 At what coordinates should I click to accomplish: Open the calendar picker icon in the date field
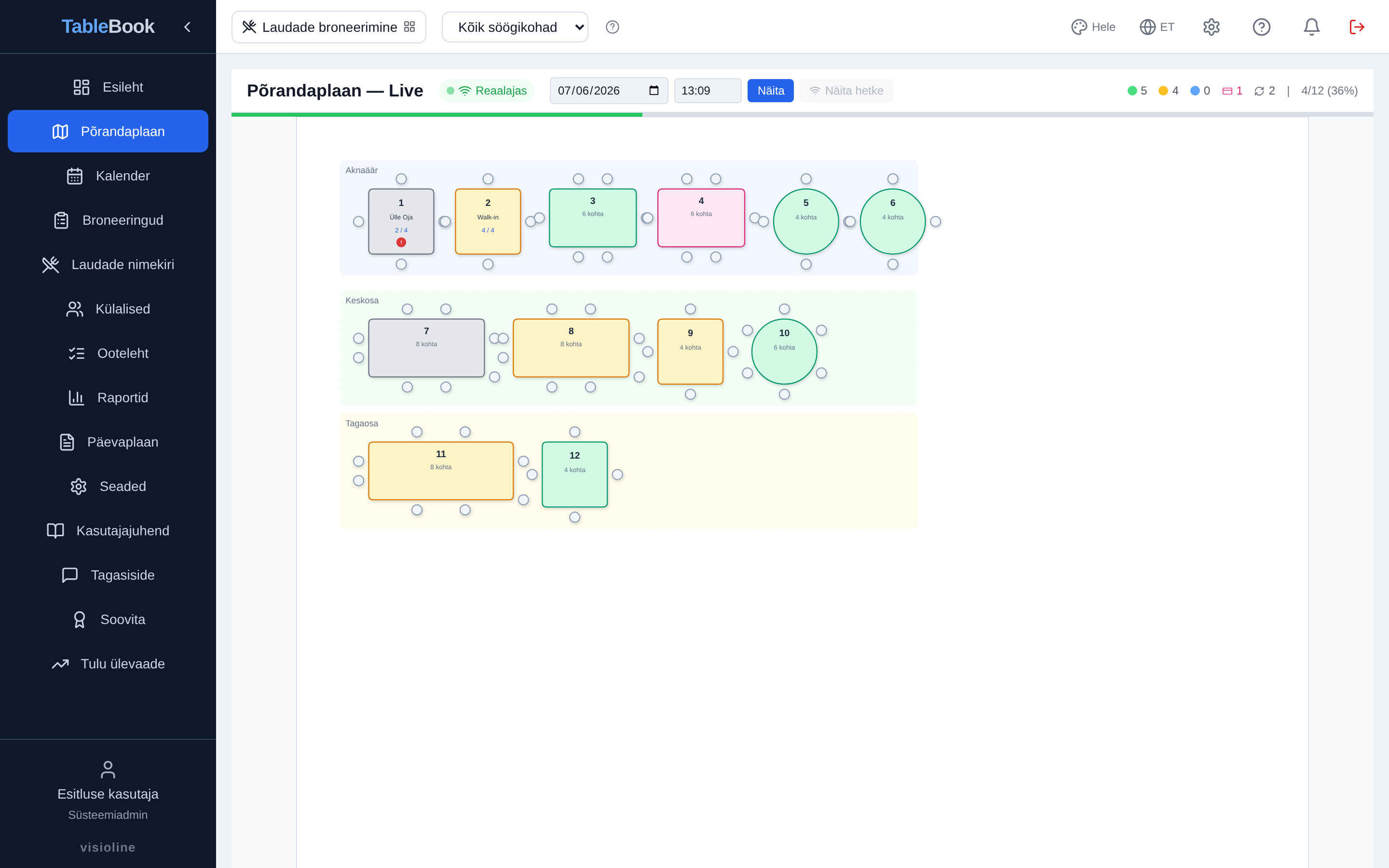pos(653,90)
